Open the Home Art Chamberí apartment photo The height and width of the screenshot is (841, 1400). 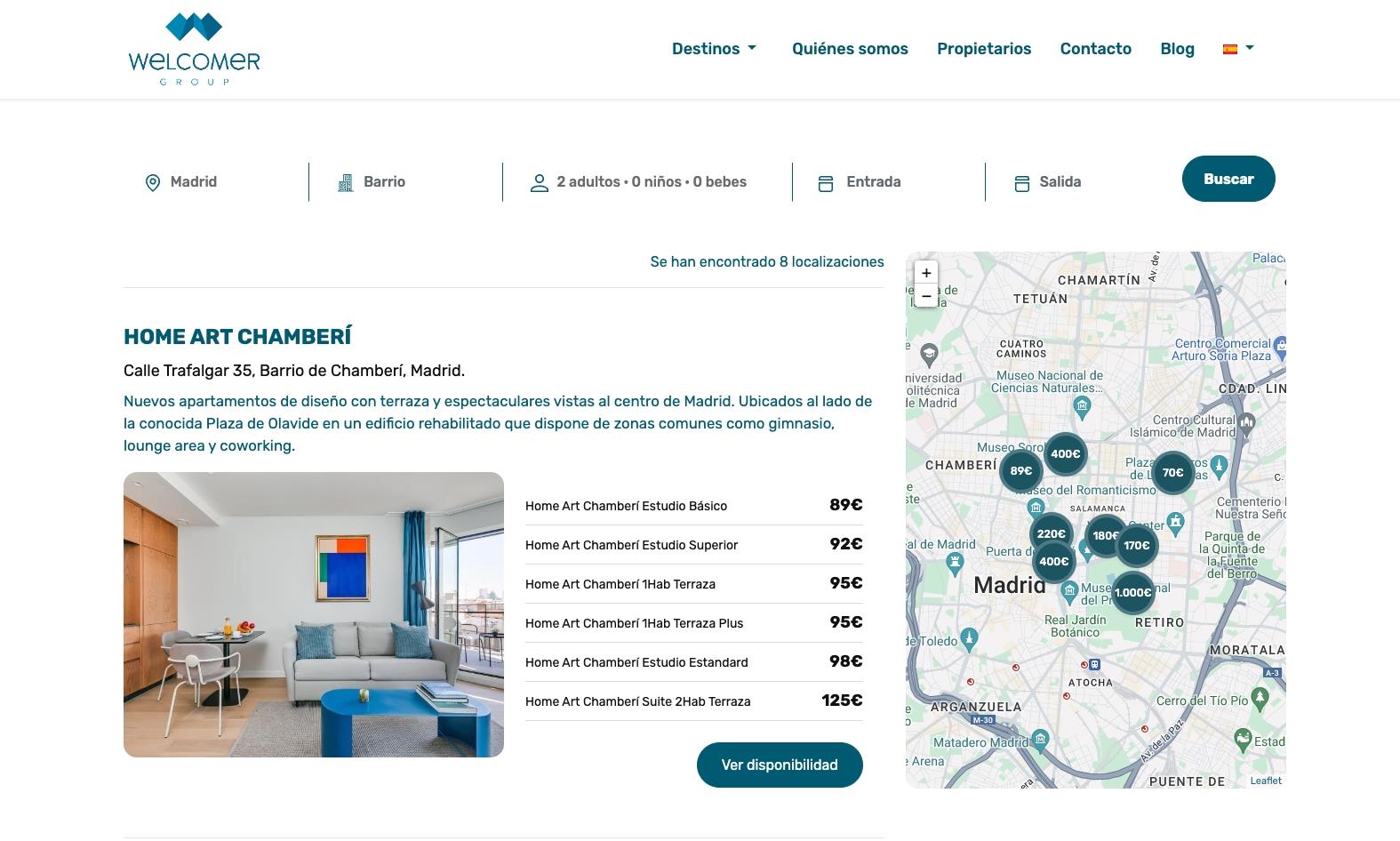(x=314, y=614)
